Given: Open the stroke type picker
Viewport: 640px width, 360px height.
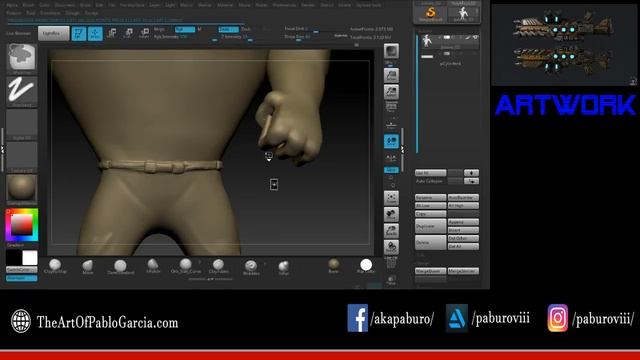Looking at the screenshot, I should [x=22, y=91].
